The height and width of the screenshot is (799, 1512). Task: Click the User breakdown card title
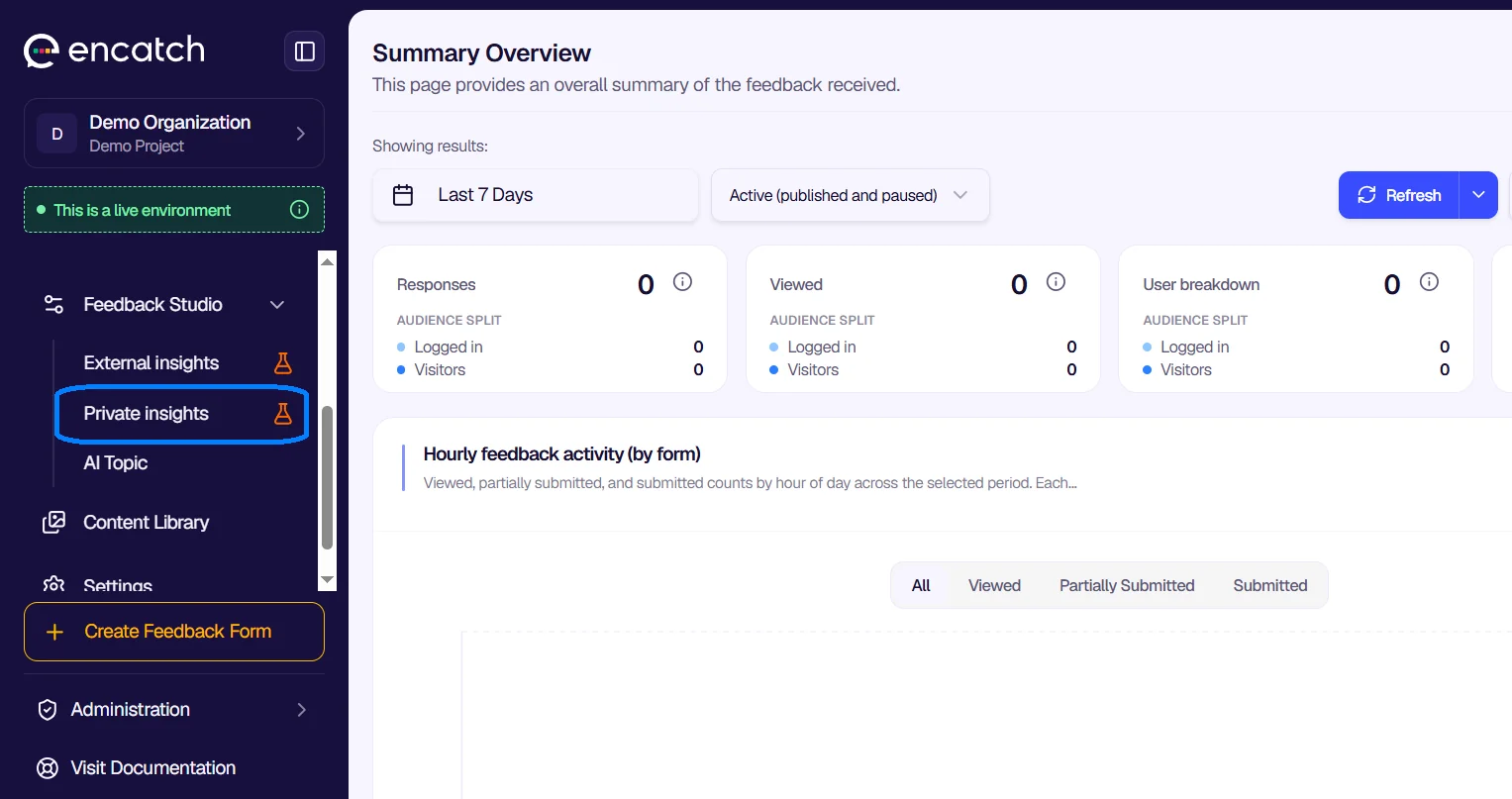point(1201,285)
